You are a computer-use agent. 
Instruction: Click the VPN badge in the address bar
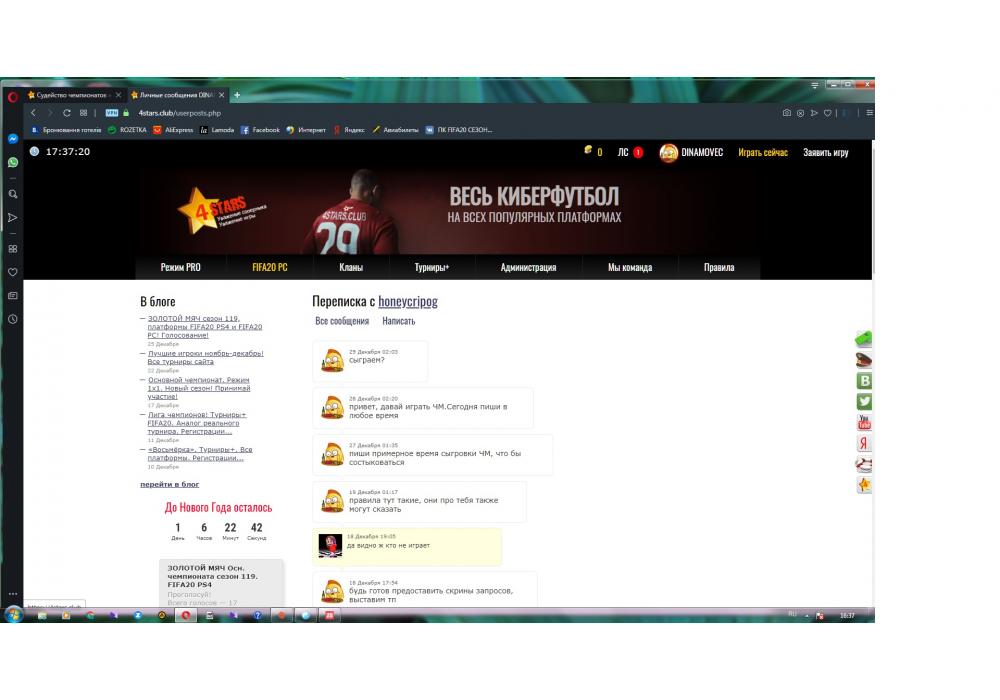coord(112,113)
